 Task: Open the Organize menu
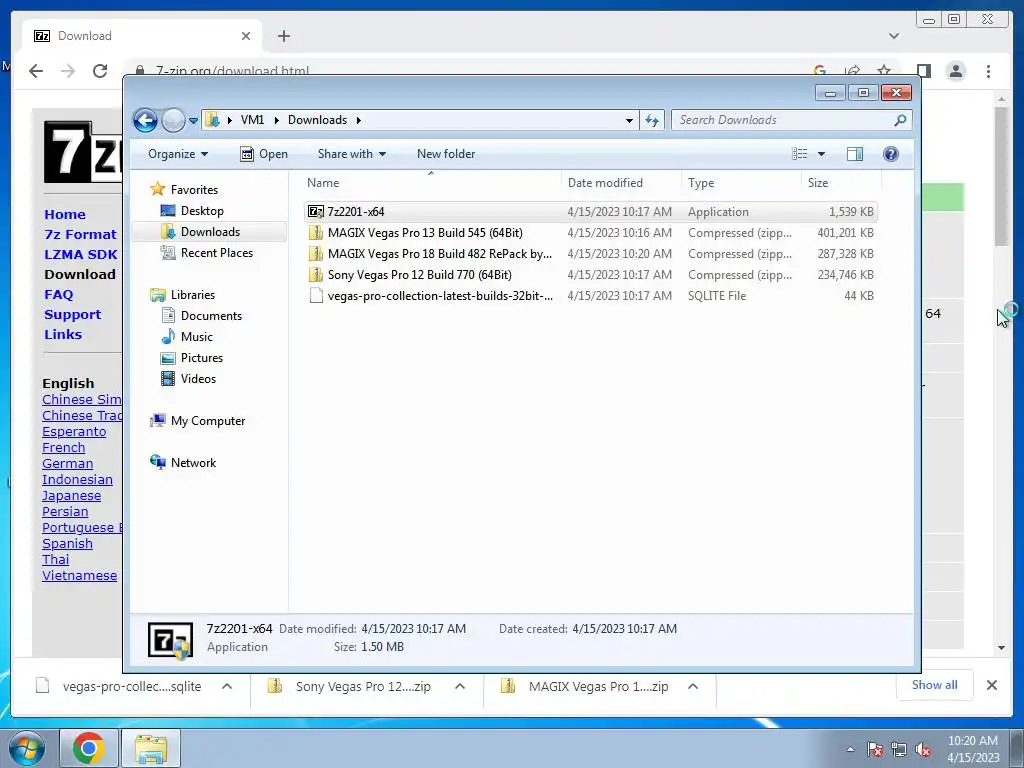178,154
